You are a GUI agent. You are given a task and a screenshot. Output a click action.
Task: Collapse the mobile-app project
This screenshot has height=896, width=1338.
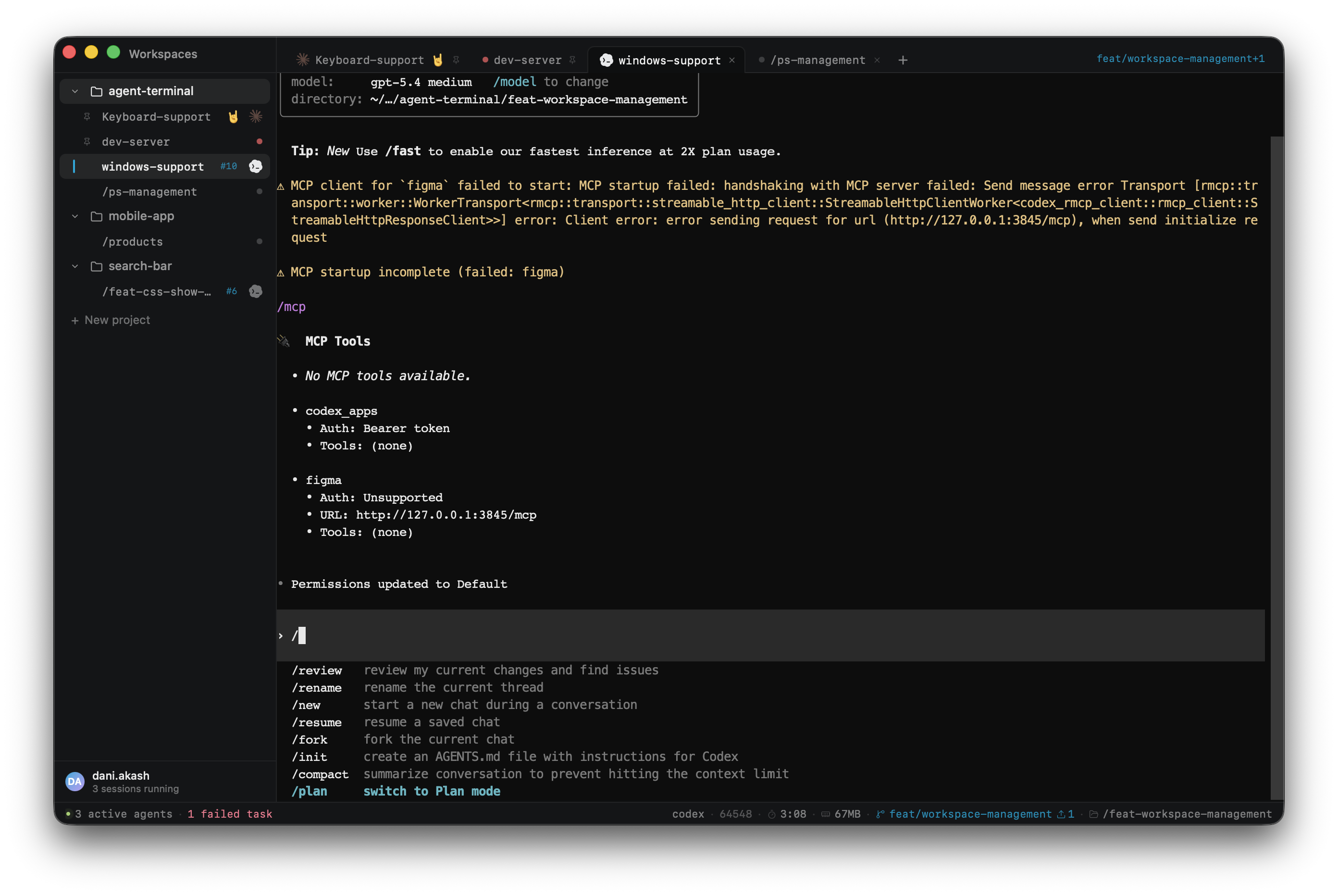click(x=75, y=216)
